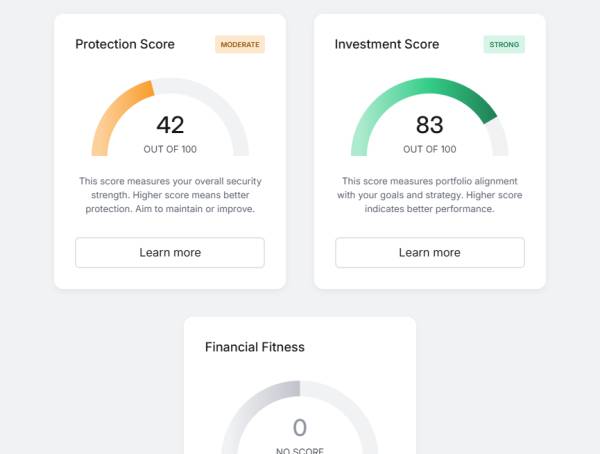Screen dimensions: 600x454
Task: Click the Financial Fitness score value 0
Action: click(300, 428)
